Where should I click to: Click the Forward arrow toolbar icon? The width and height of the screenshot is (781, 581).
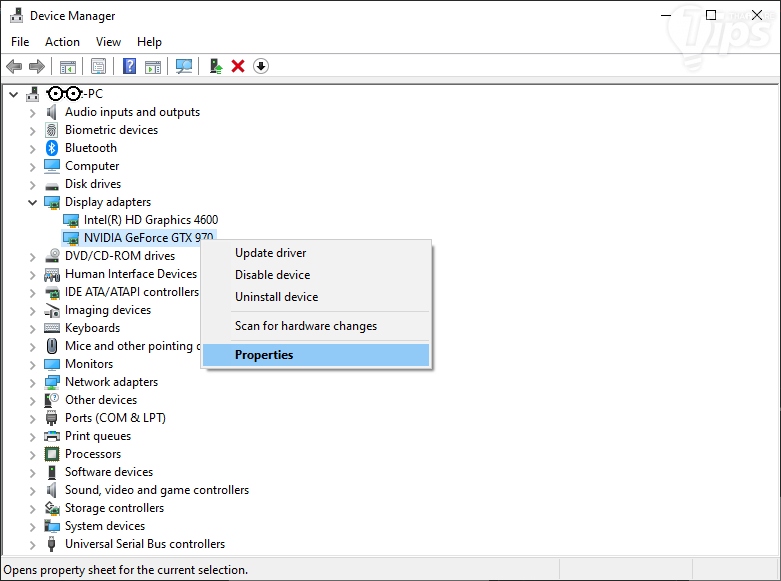click(x=37, y=66)
